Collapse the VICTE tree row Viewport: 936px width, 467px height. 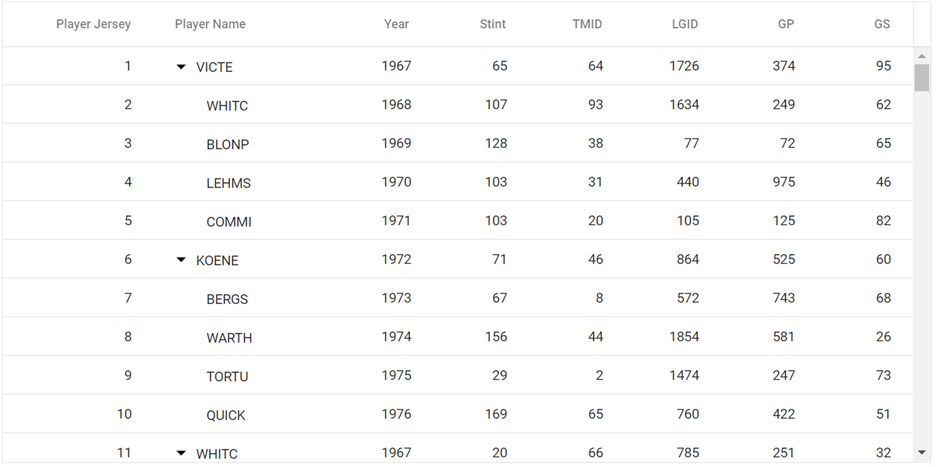[x=181, y=67]
